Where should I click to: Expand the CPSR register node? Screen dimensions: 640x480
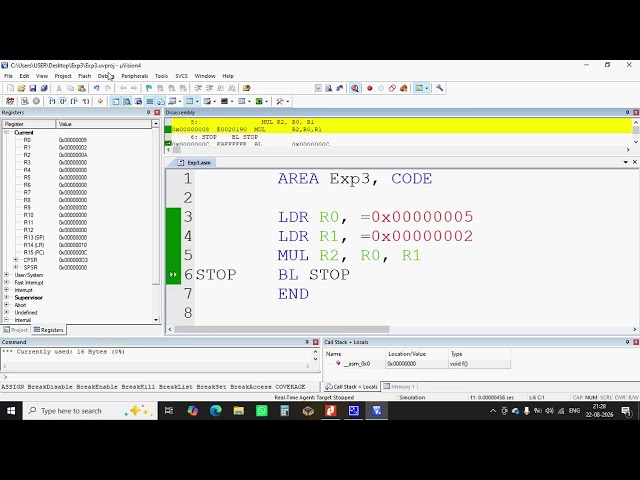coord(16,260)
